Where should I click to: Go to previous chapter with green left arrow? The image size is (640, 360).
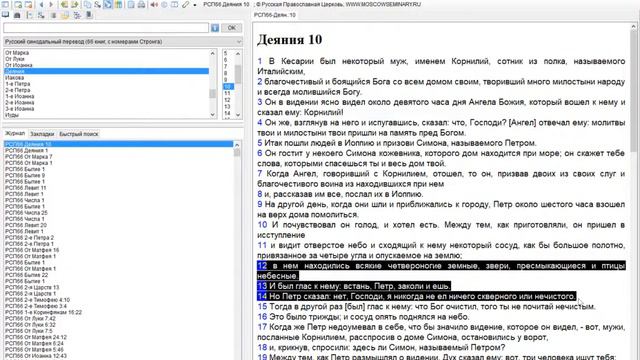[64, 4]
